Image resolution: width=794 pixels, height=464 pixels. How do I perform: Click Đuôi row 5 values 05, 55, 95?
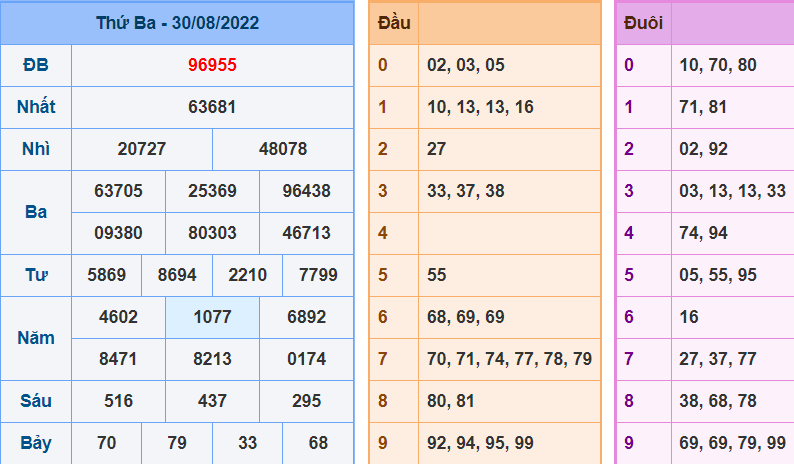718,276
